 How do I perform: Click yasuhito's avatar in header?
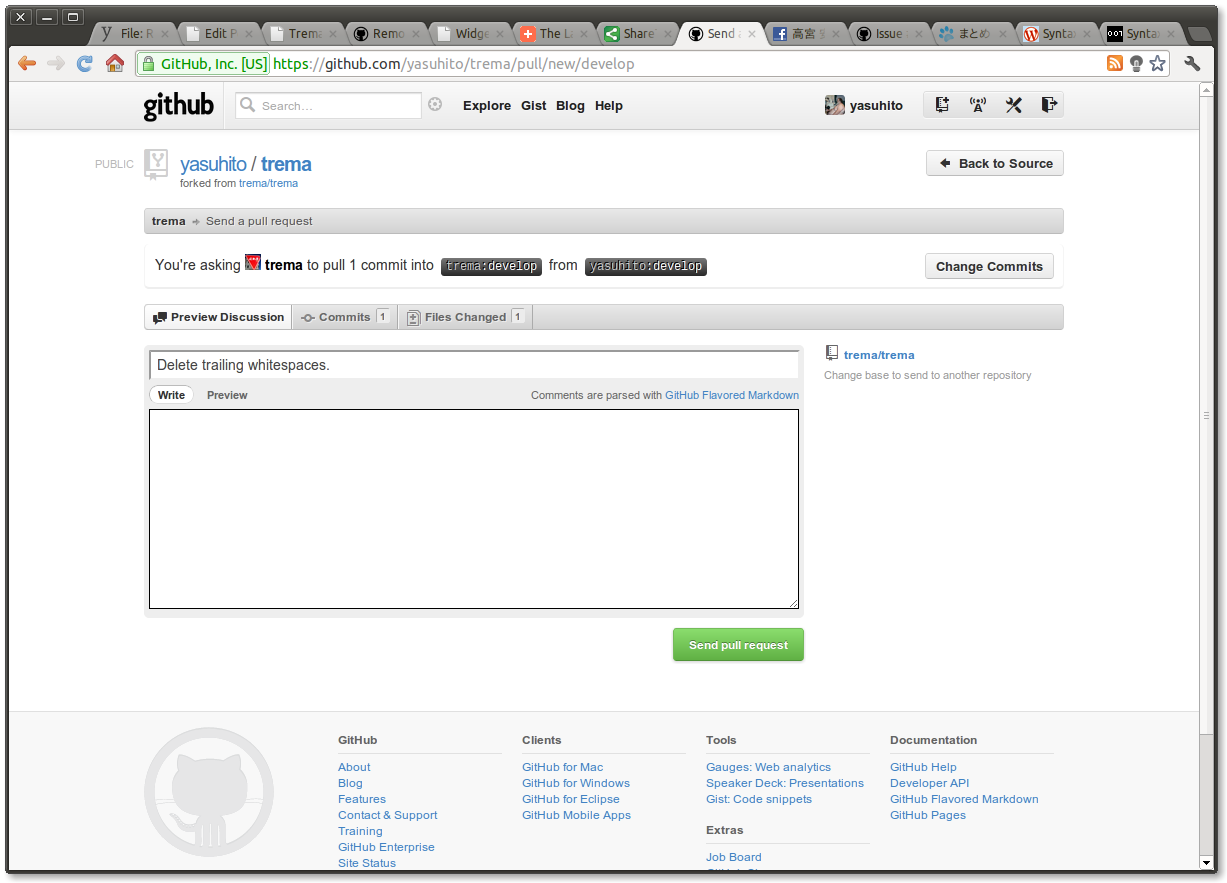(835, 105)
